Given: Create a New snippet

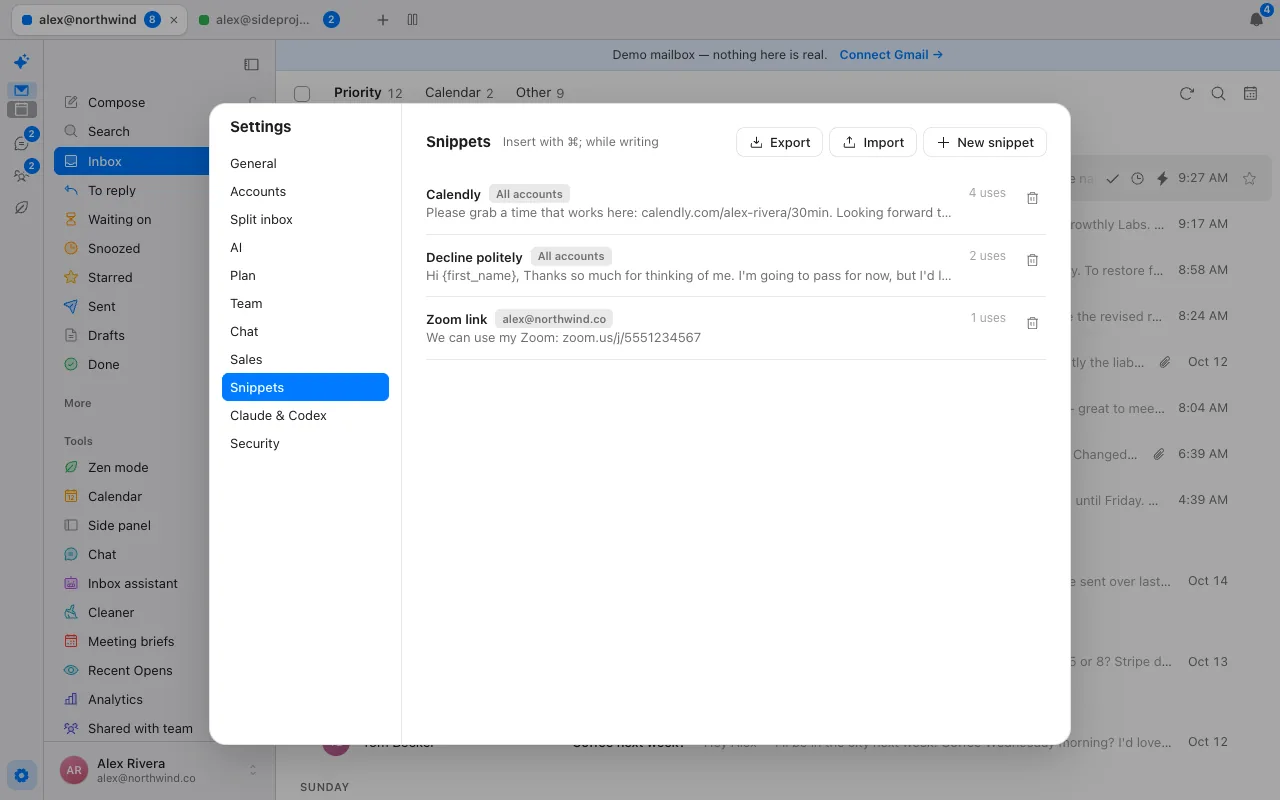Looking at the screenshot, I should pyautogui.click(x=985, y=142).
